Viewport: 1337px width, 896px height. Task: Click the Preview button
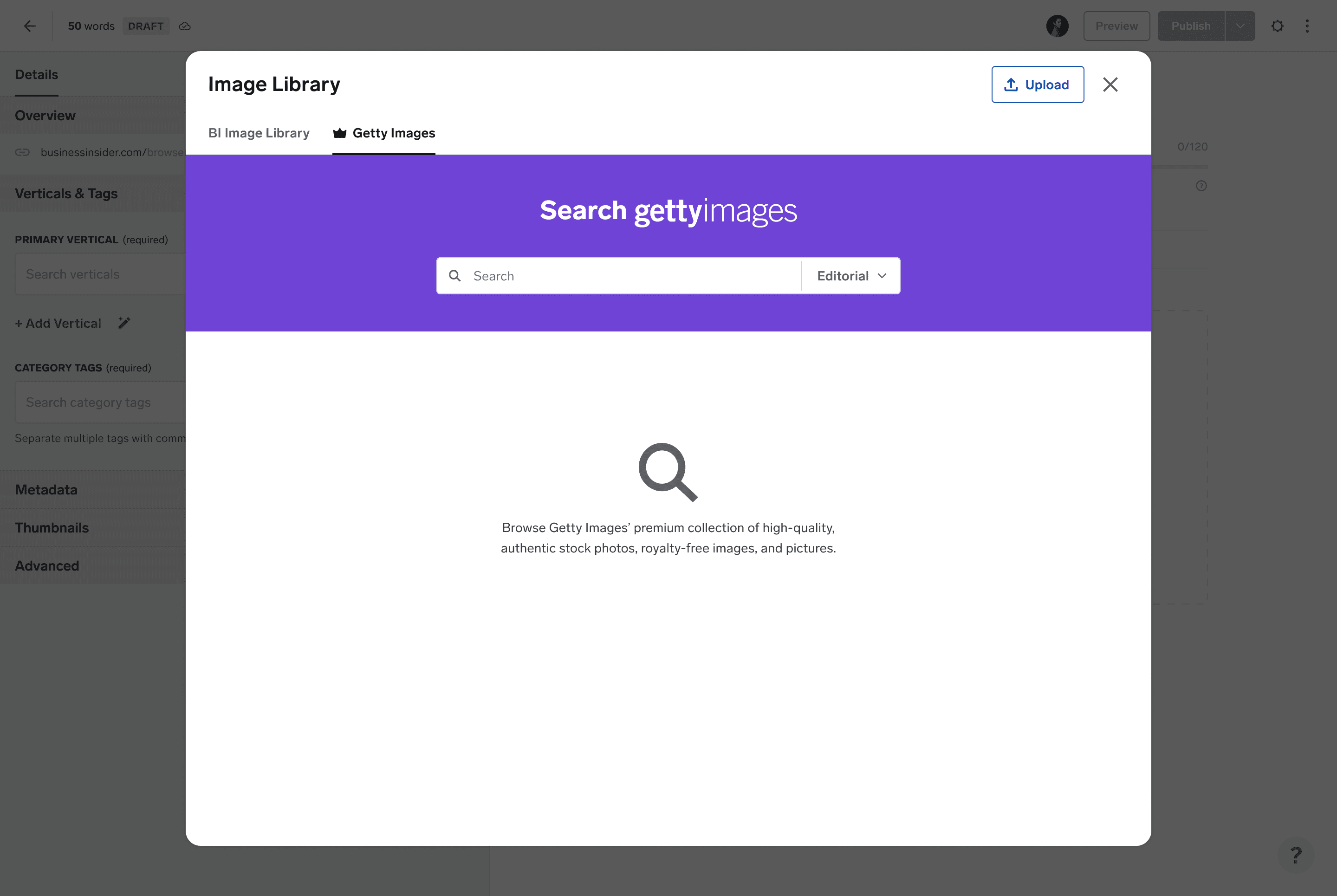coord(1116,26)
